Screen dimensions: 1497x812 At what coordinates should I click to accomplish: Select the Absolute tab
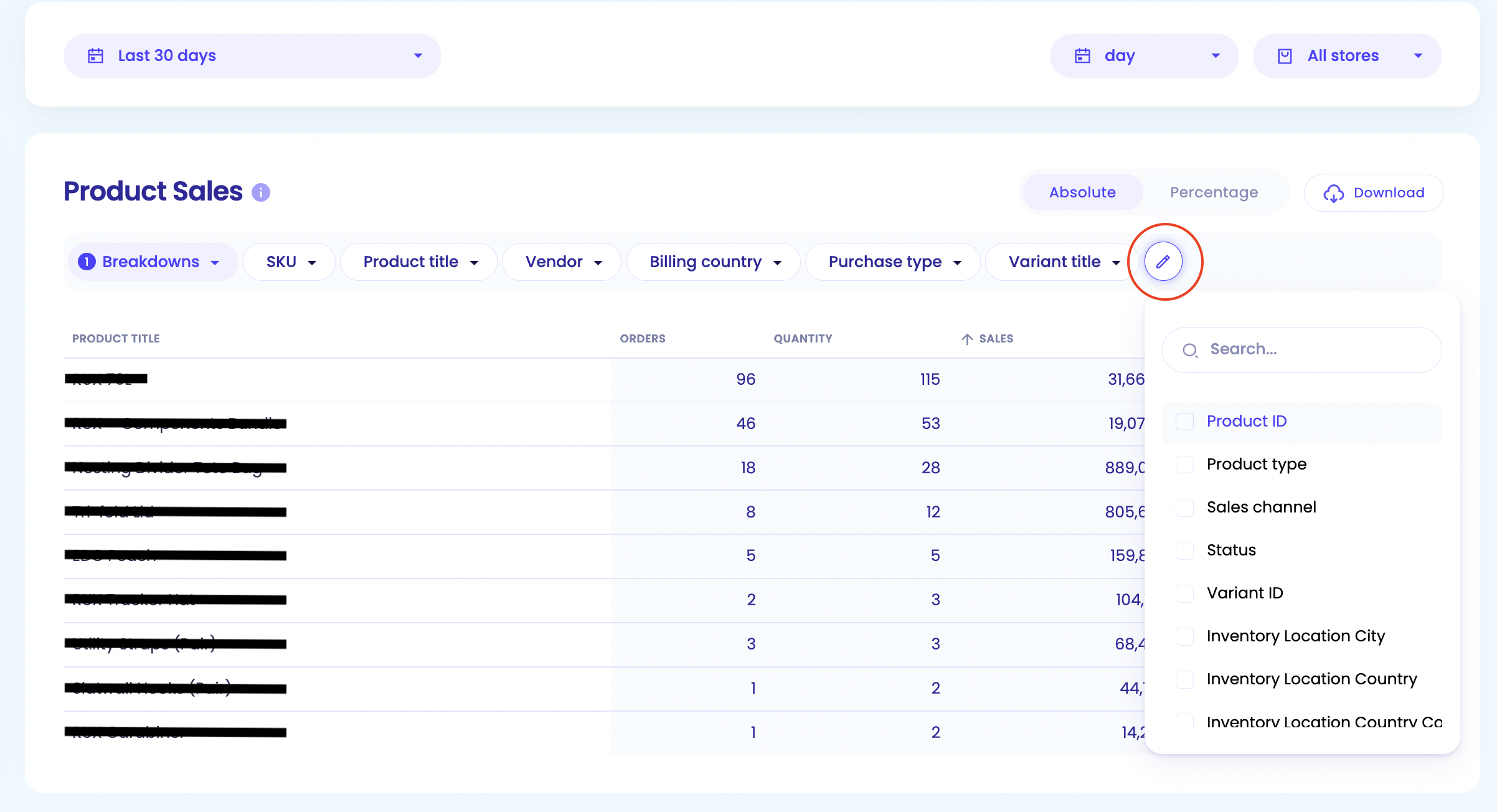[1082, 192]
